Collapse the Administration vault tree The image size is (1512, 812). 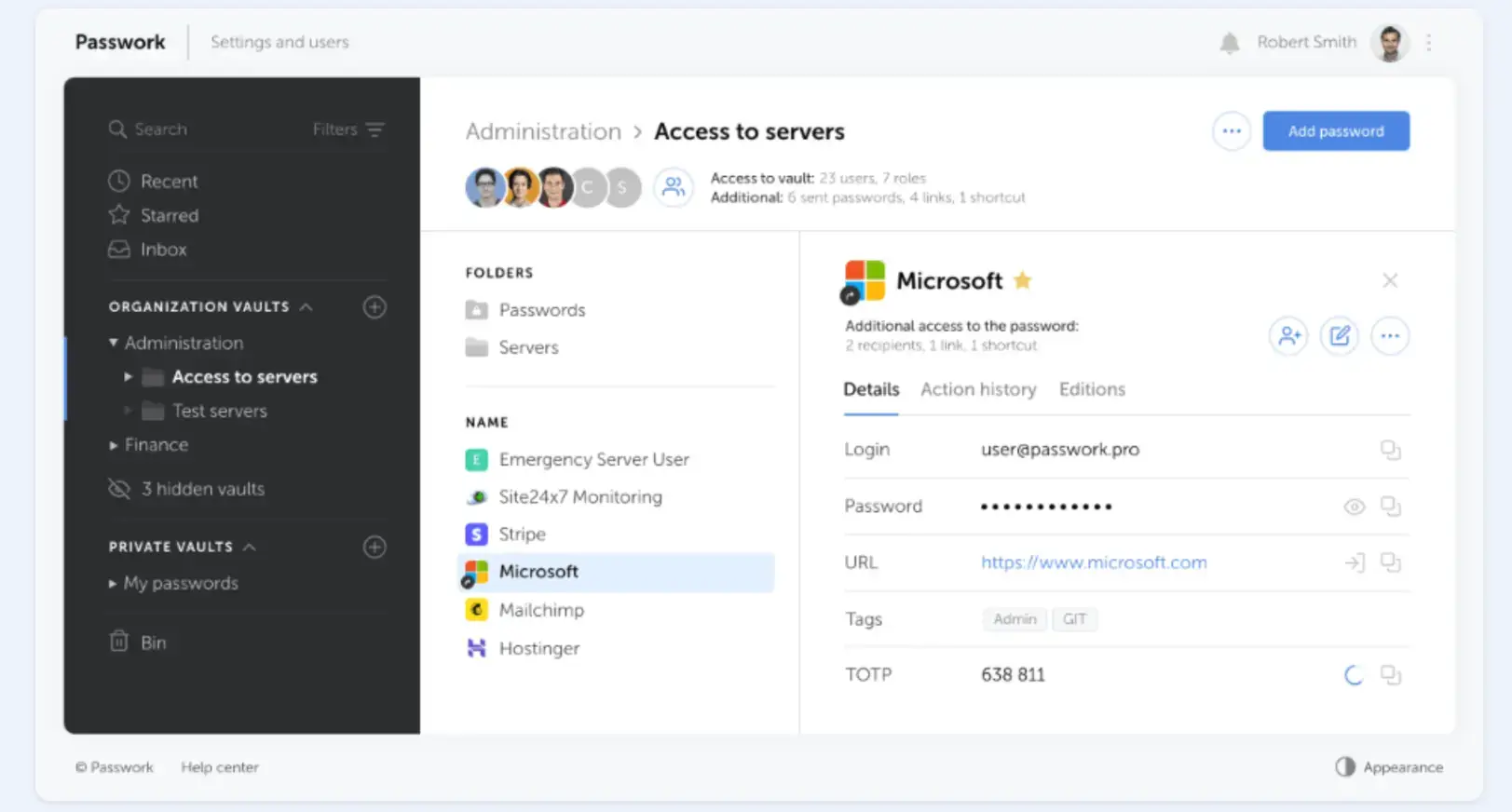click(x=114, y=343)
